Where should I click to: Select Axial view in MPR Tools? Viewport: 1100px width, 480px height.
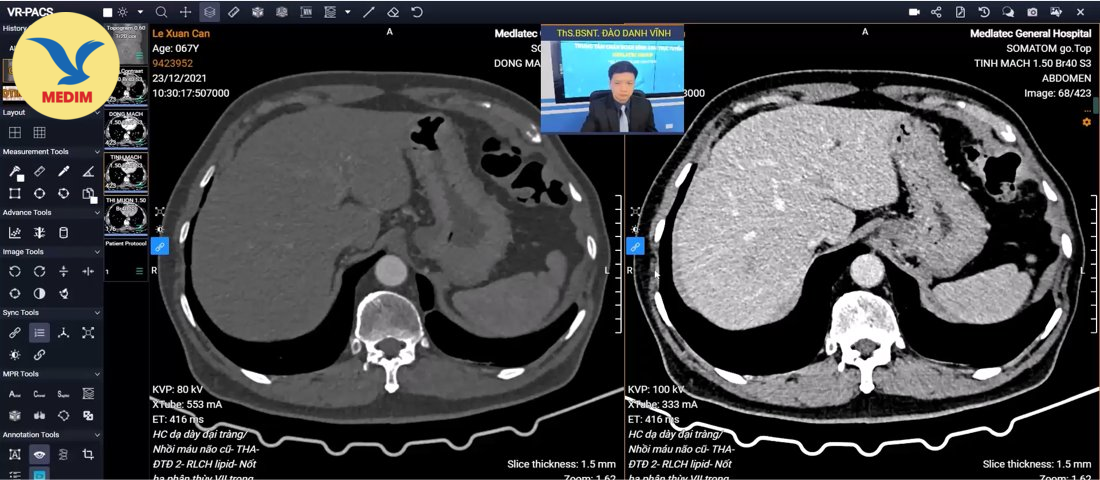(x=15, y=393)
